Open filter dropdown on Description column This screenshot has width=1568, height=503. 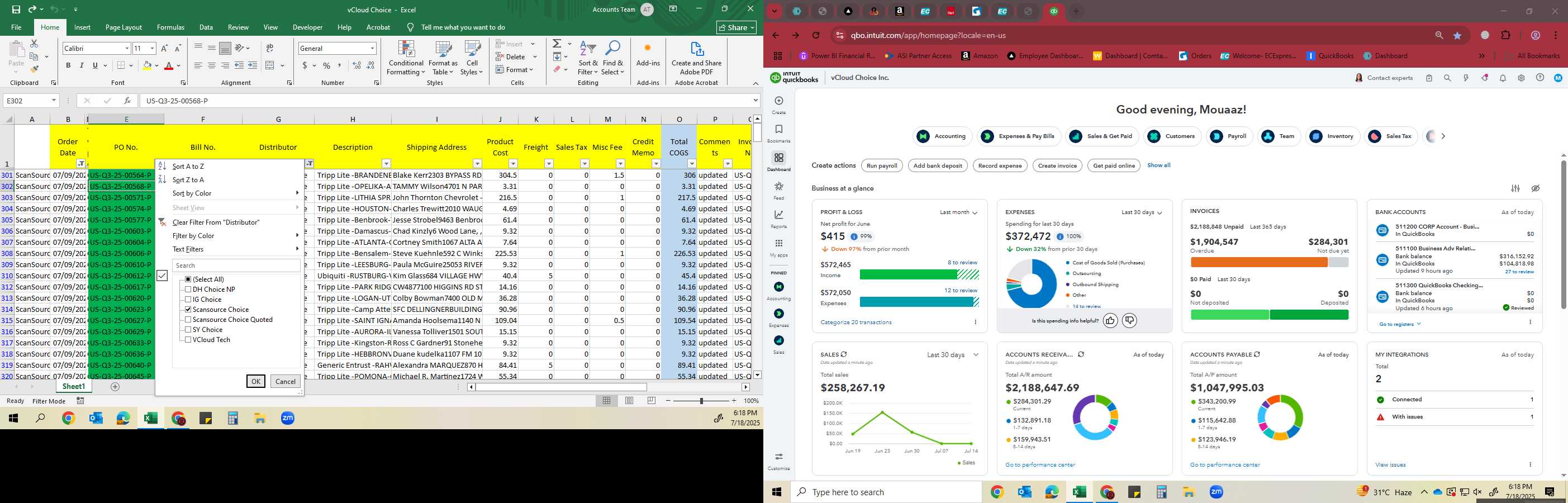(386, 163)
